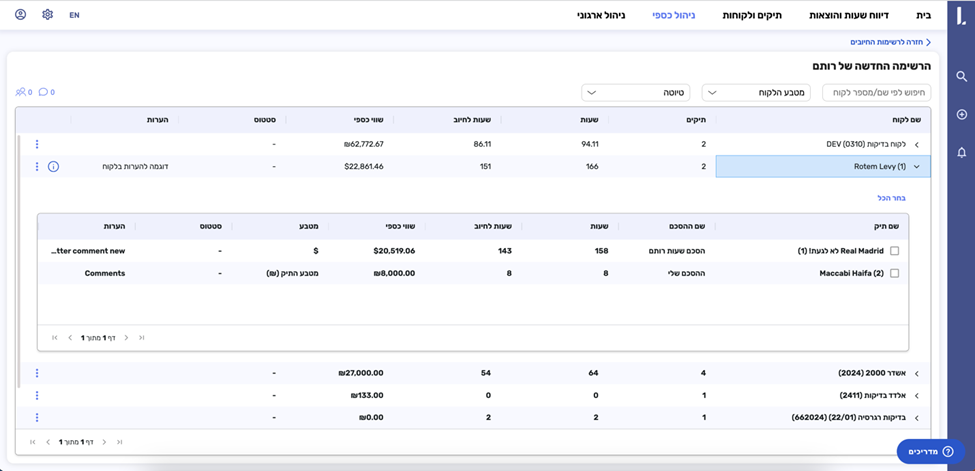Check the Maccabi Haifa case checkbox
Screen dimensions: 975x471
tap(894, 273)
